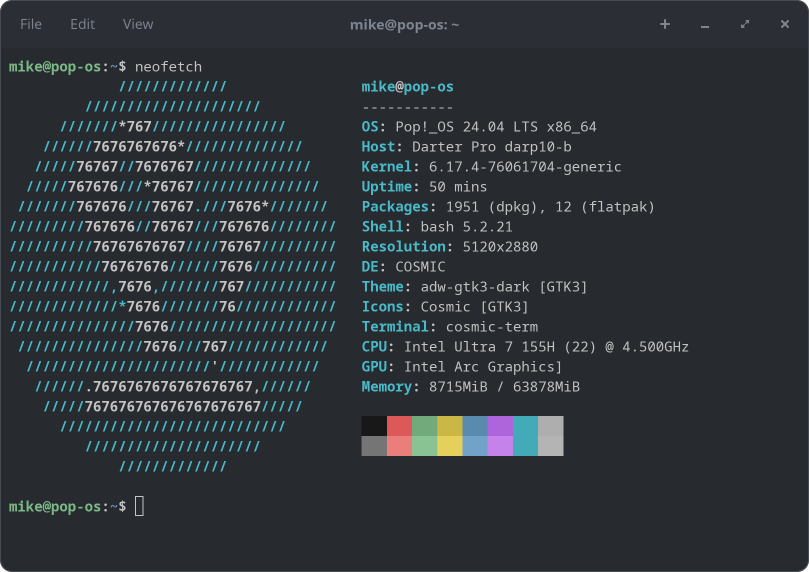809x572 pixels.
Task: Open the View menu
Action: pyautogui.click(x=138, y=24)
